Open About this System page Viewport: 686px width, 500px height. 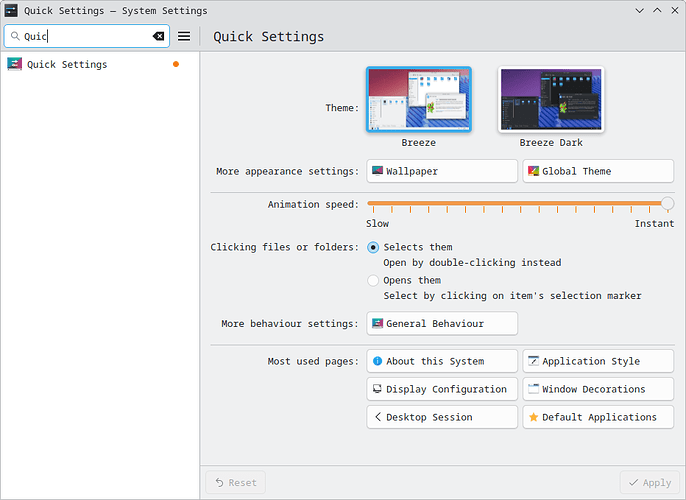[442, 361]
